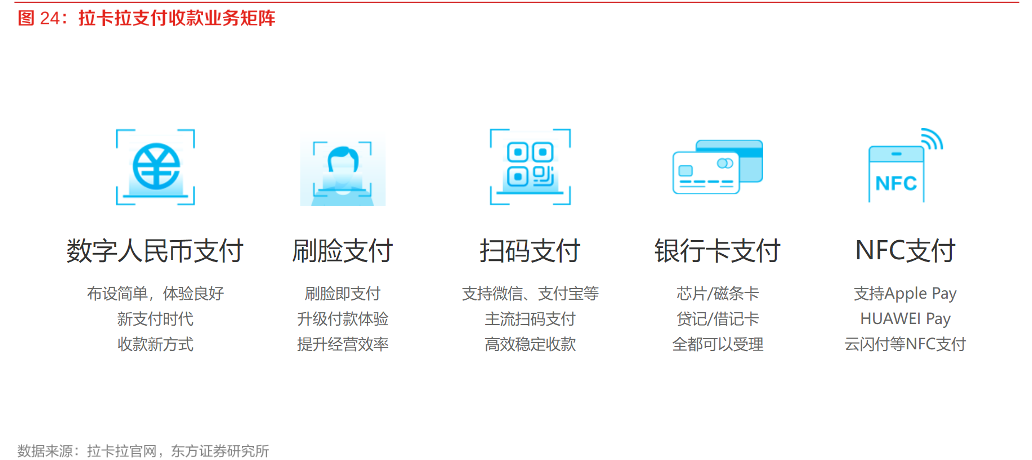The height and width of the screenshot is (460, 1032).
Task: Click the text 收款新方式
Action: [x=155, y=344]
